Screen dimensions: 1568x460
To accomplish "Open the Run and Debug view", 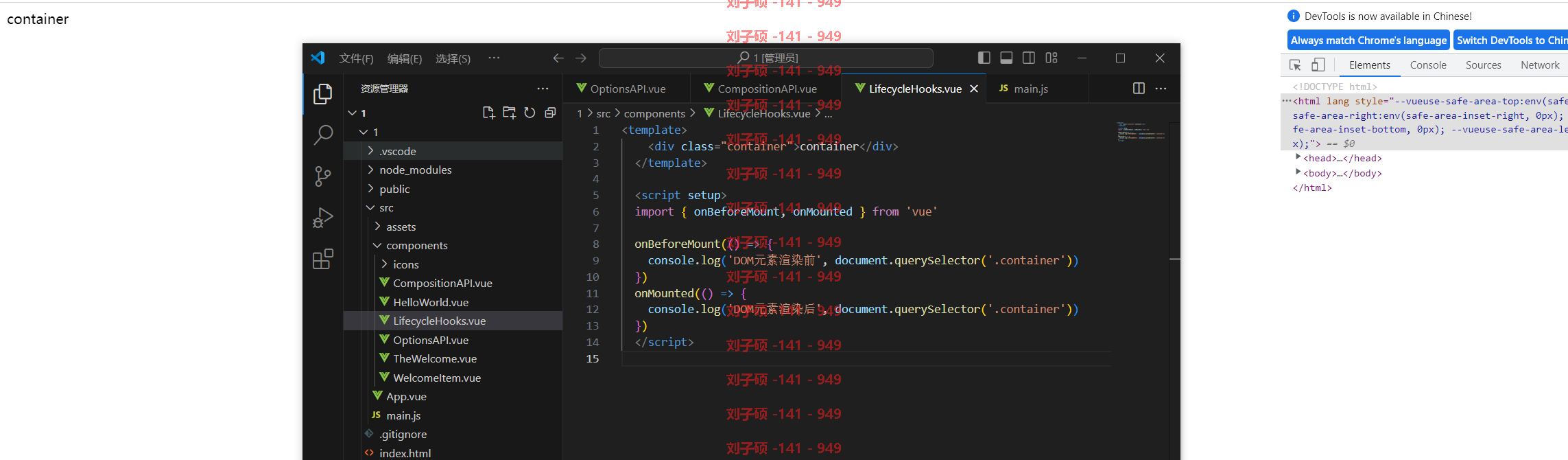I will click(x=322, y=218).
